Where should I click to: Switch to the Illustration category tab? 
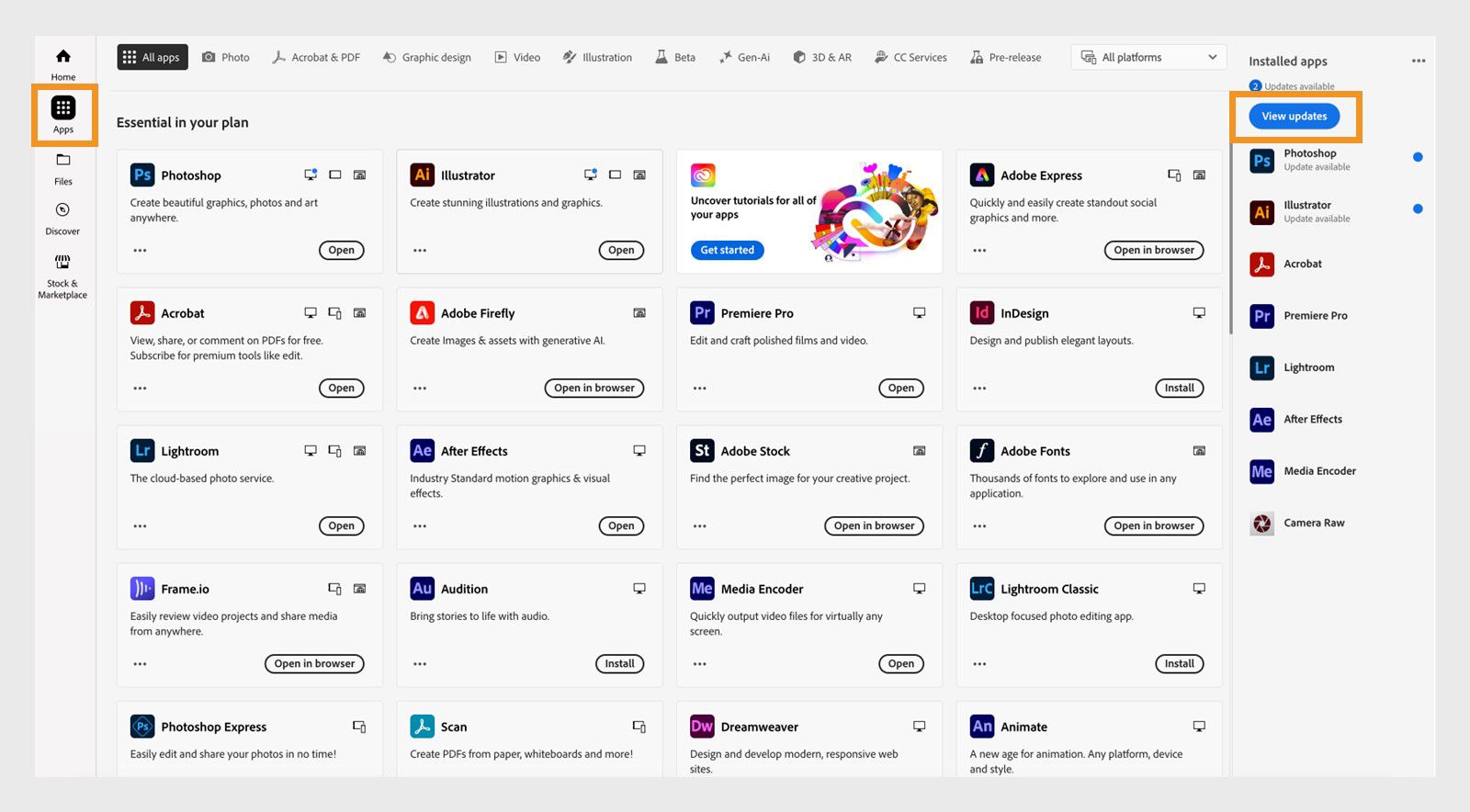pos(598,57)
